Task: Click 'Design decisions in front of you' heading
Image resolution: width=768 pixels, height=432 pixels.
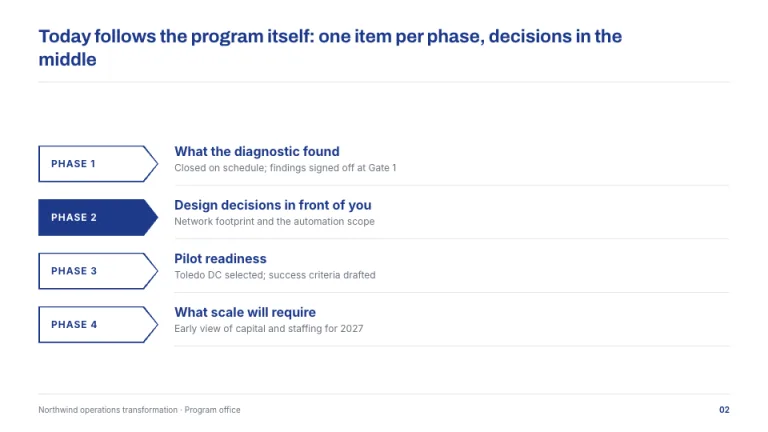Action: [273, 205]
